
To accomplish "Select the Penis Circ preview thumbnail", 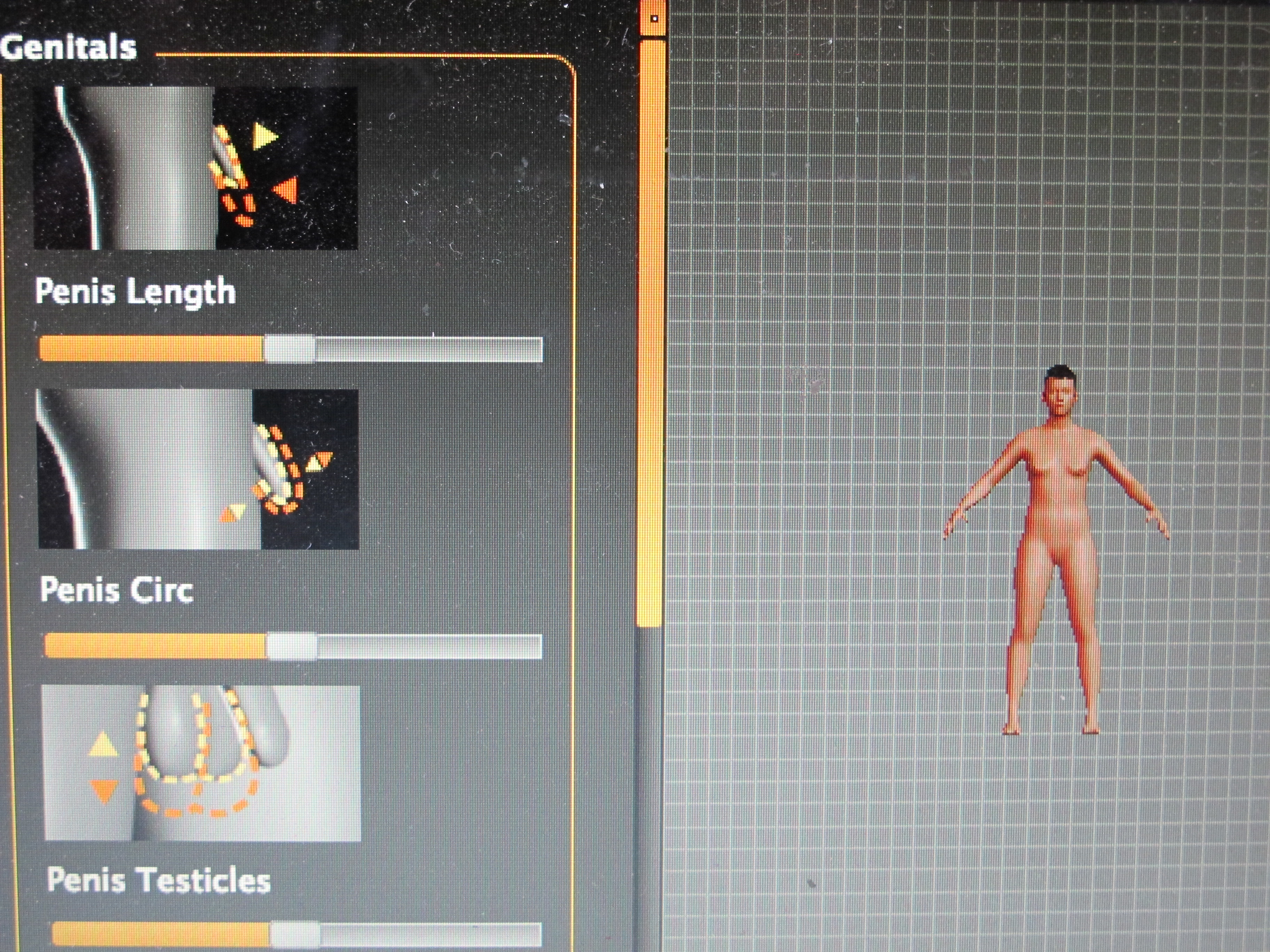I will pyautogui.click(x=198, y=469).
